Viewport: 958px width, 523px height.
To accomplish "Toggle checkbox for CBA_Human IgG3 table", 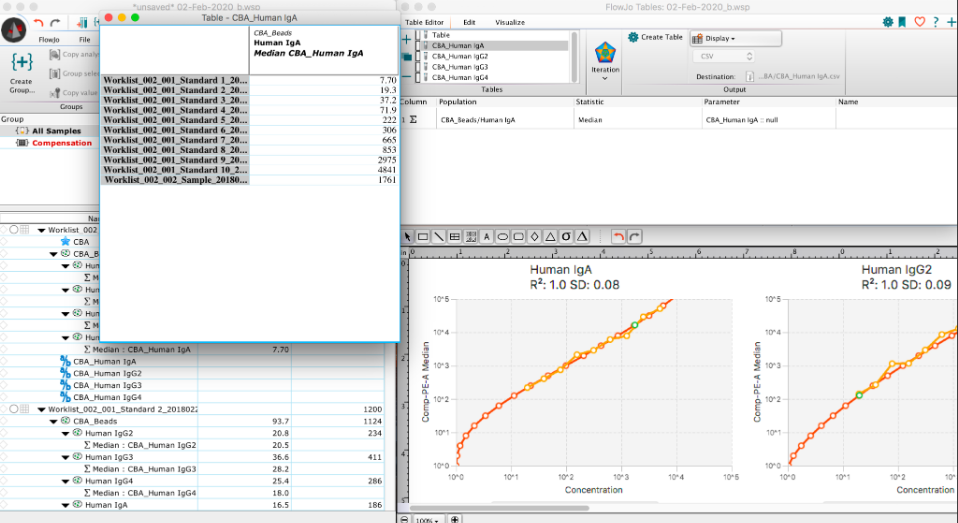I will pos(419,67).
